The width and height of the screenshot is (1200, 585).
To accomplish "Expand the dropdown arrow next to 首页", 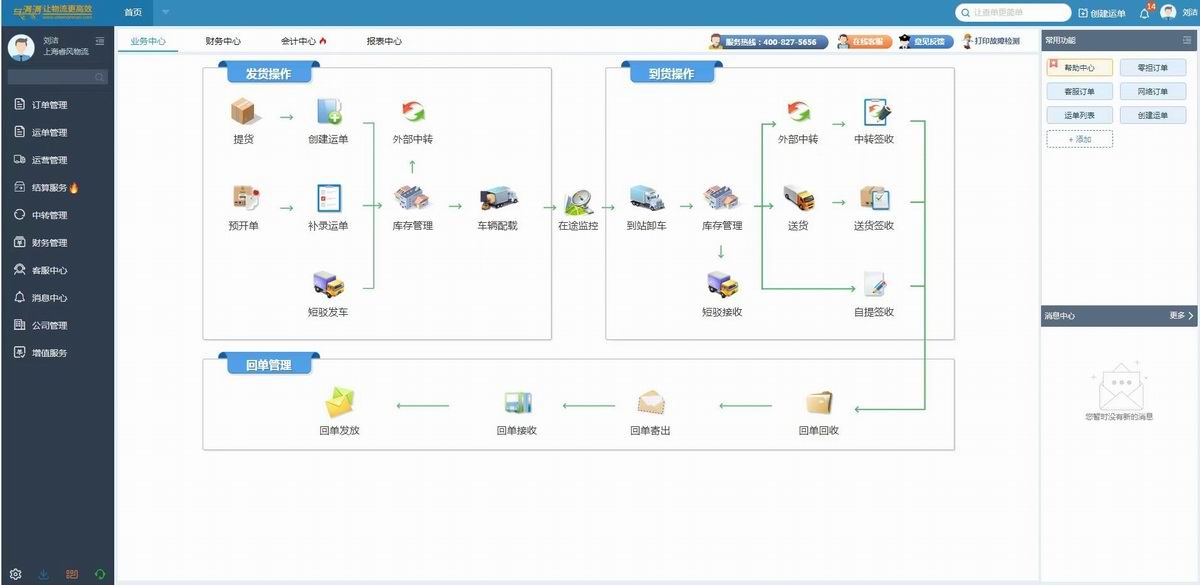I will 165,13.
